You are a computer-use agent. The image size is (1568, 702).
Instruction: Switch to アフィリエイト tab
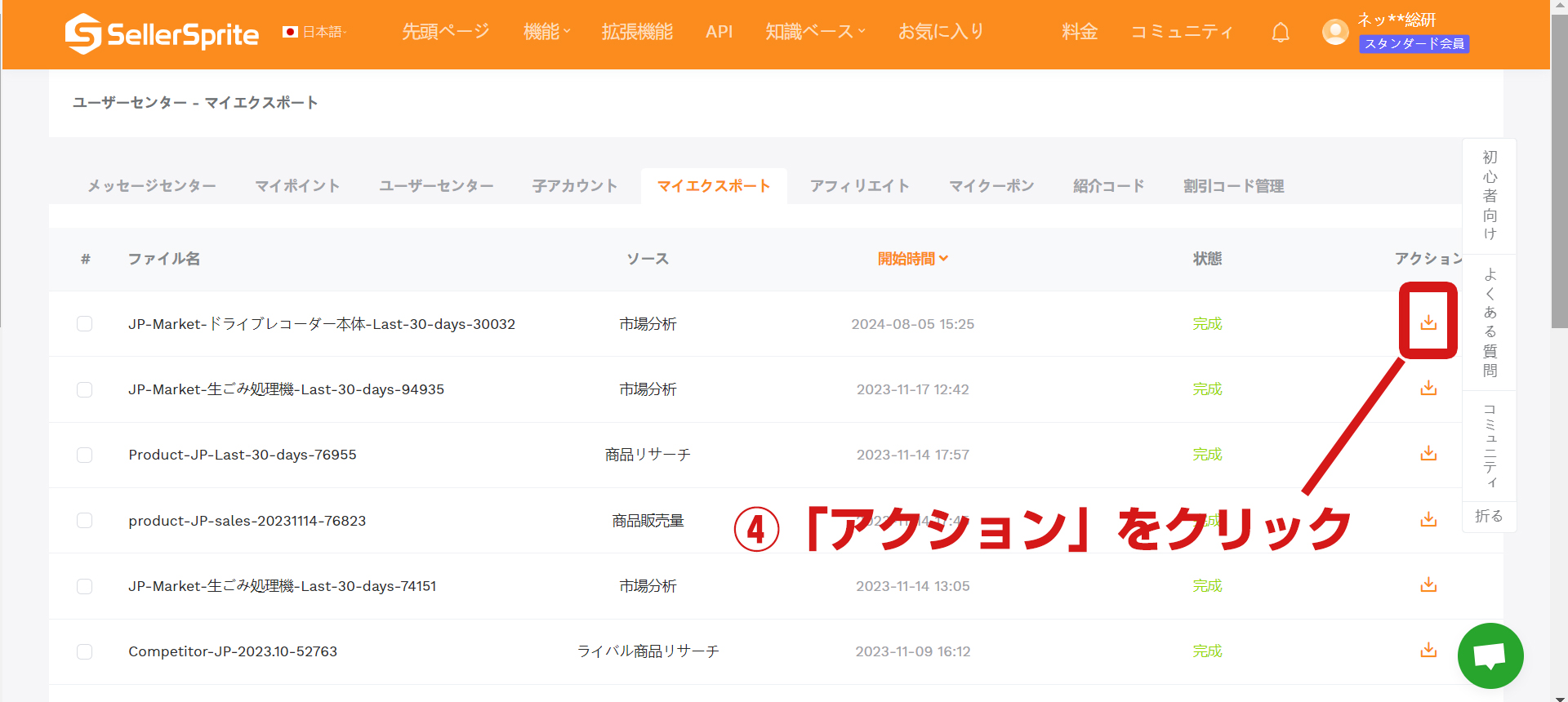click(x=859, y=186)
